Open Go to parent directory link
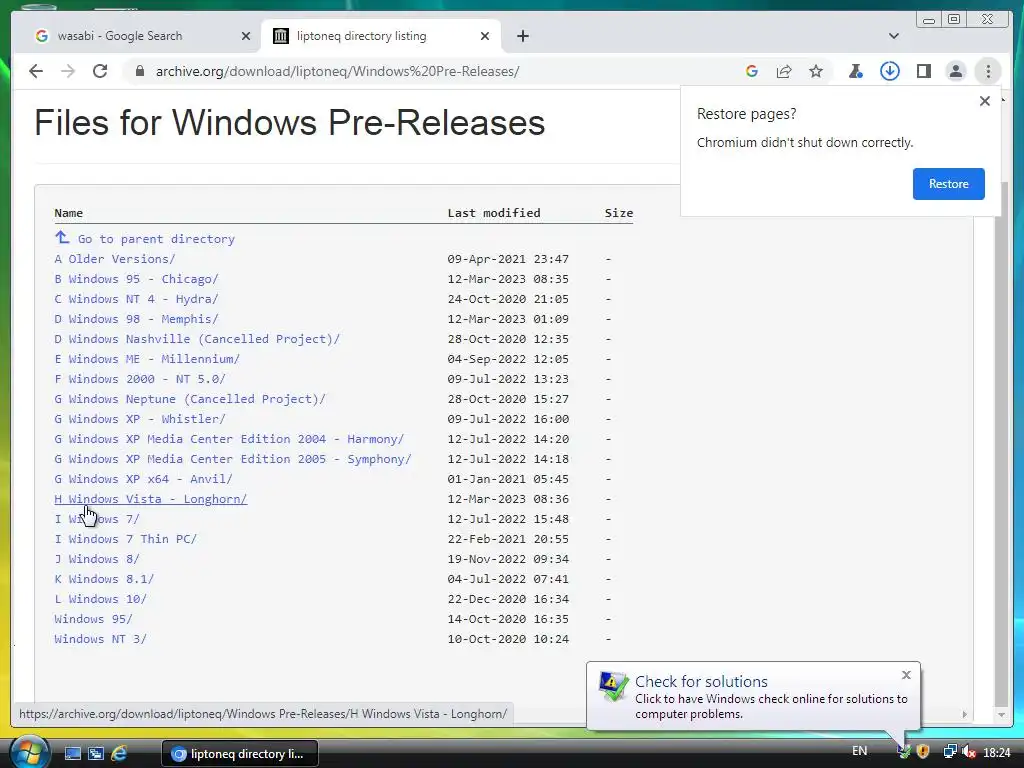 [156, 239]
